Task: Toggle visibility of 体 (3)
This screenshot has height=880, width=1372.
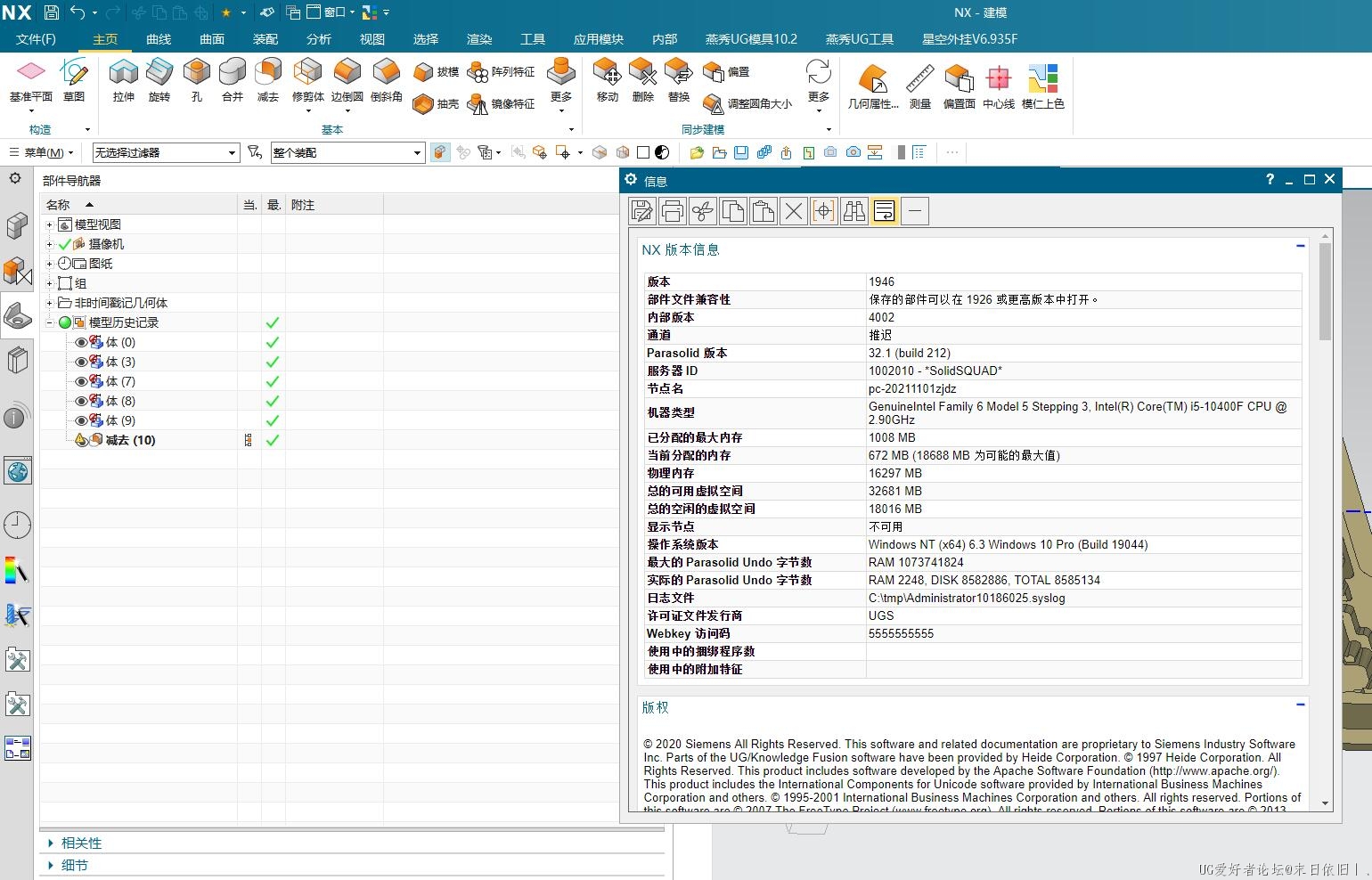Action: (x=81, y=362)
